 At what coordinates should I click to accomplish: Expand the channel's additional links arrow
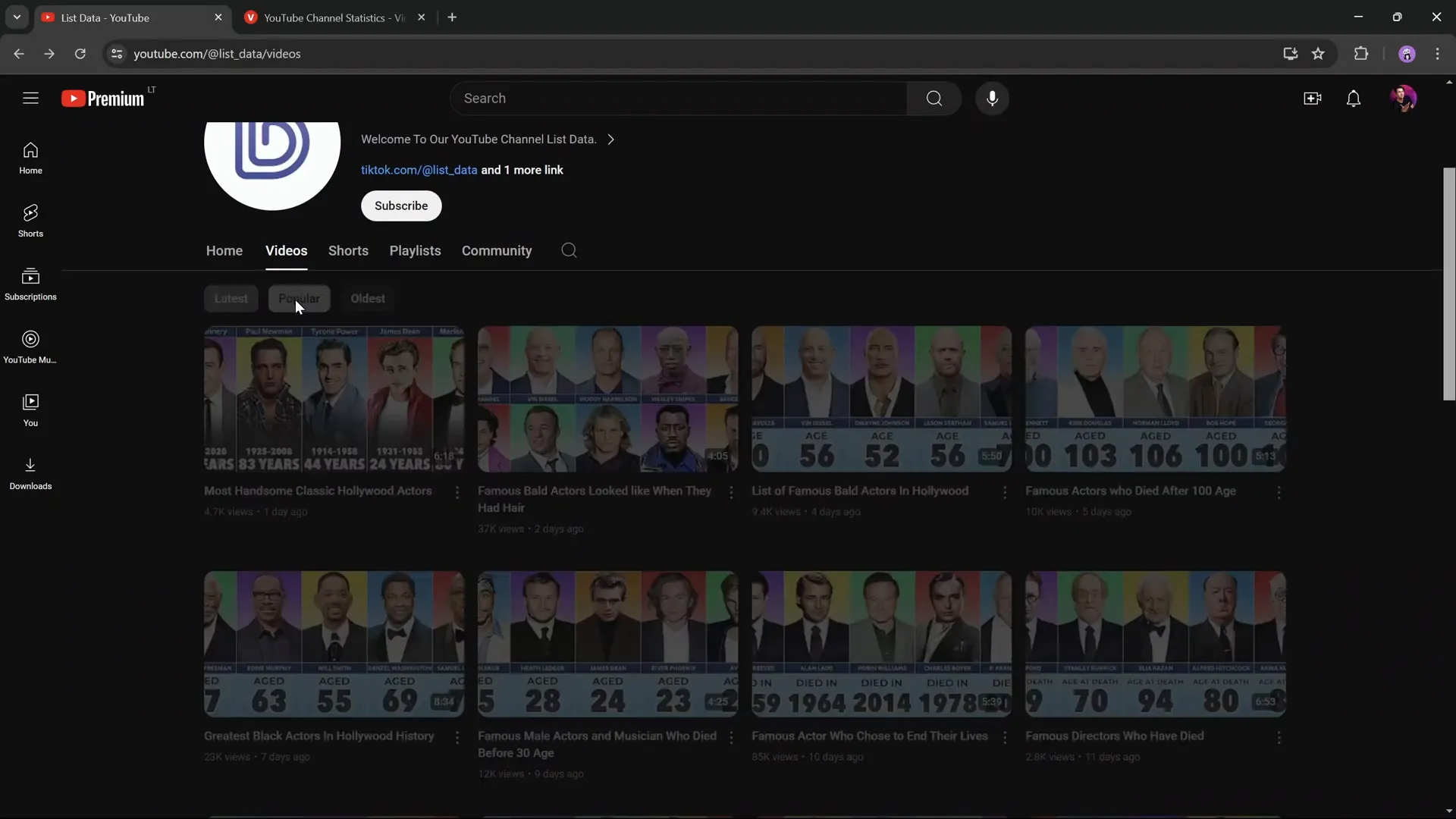tap(611, 140)
